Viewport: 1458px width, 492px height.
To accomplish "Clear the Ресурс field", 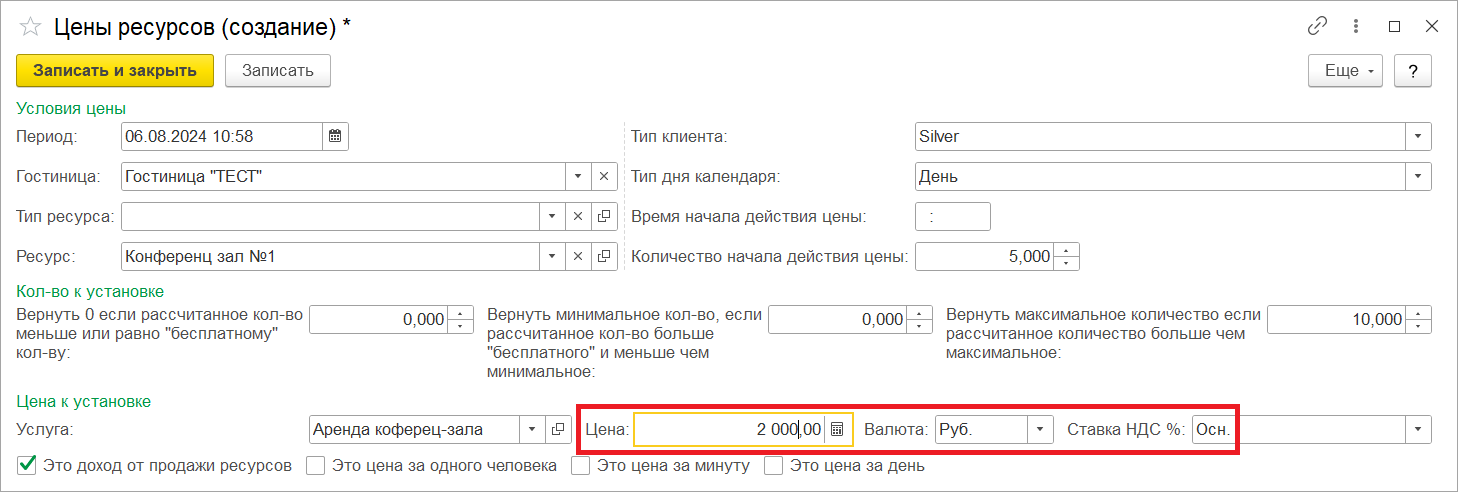I will coord(577,257).
